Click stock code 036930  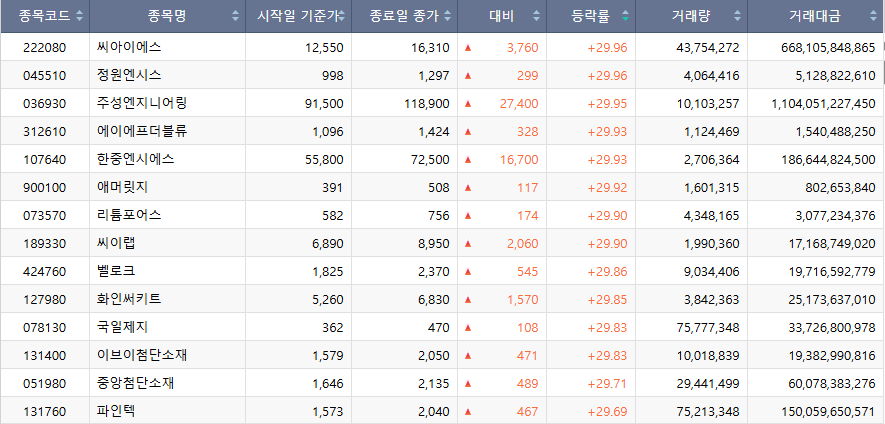[x=45, y=104]
